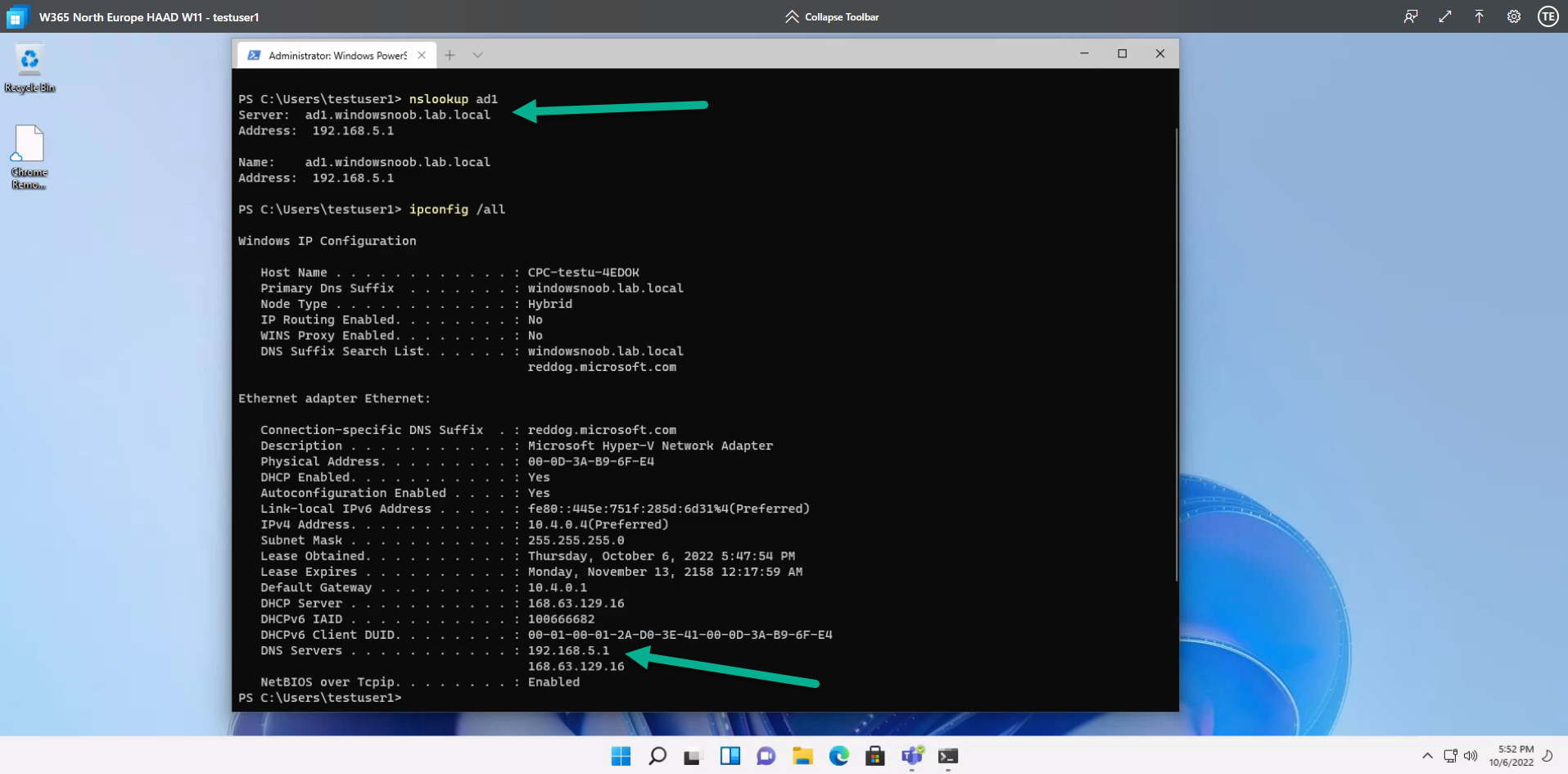Click the volume speaker tray icon
1568x774 pixels.
(1471, 756)
